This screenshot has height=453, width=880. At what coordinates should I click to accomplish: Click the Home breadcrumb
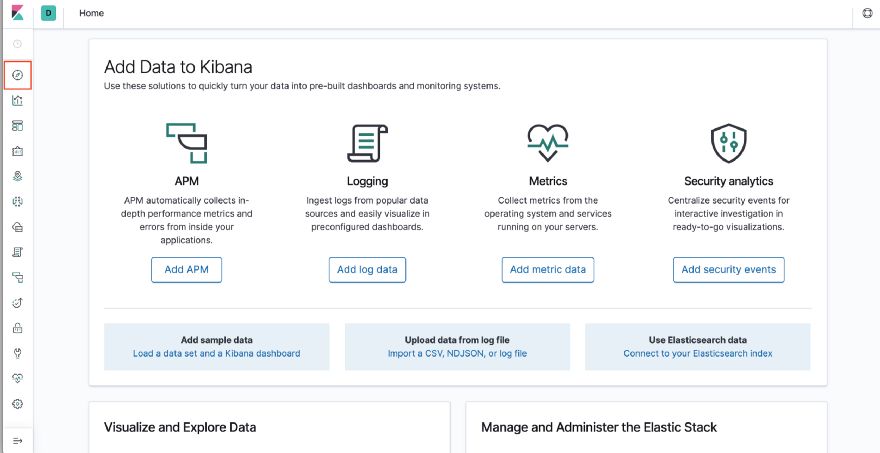(x=91, y=14)
